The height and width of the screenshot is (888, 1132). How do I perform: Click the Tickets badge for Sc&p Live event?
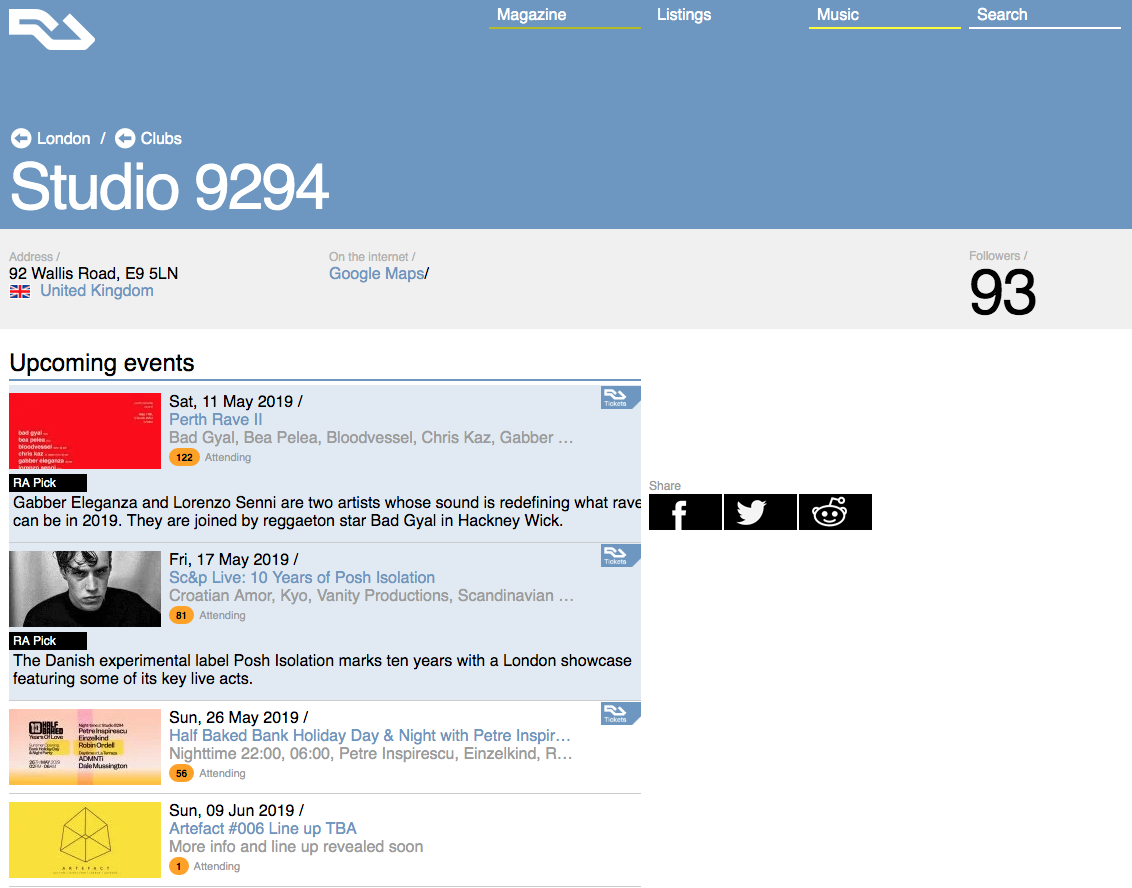pyautogui.click(x=620, y=556)
